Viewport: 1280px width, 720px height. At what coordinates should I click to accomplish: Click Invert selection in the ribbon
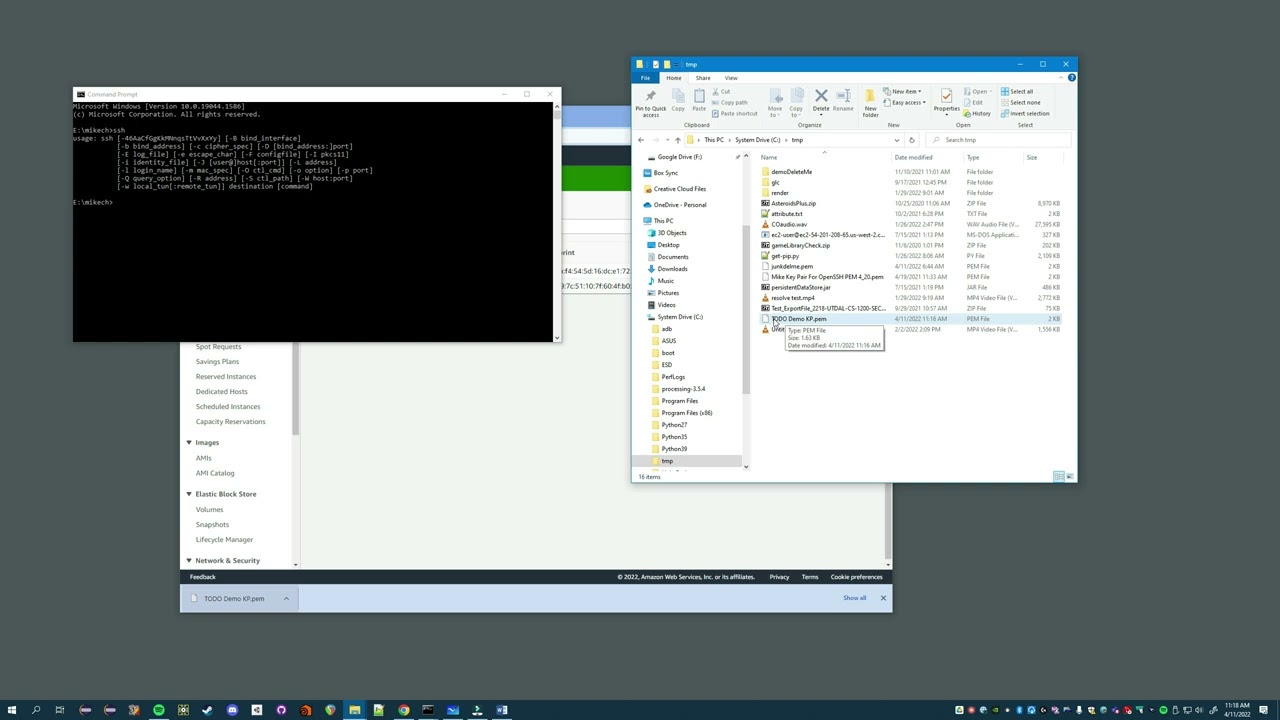(1025, 113)
